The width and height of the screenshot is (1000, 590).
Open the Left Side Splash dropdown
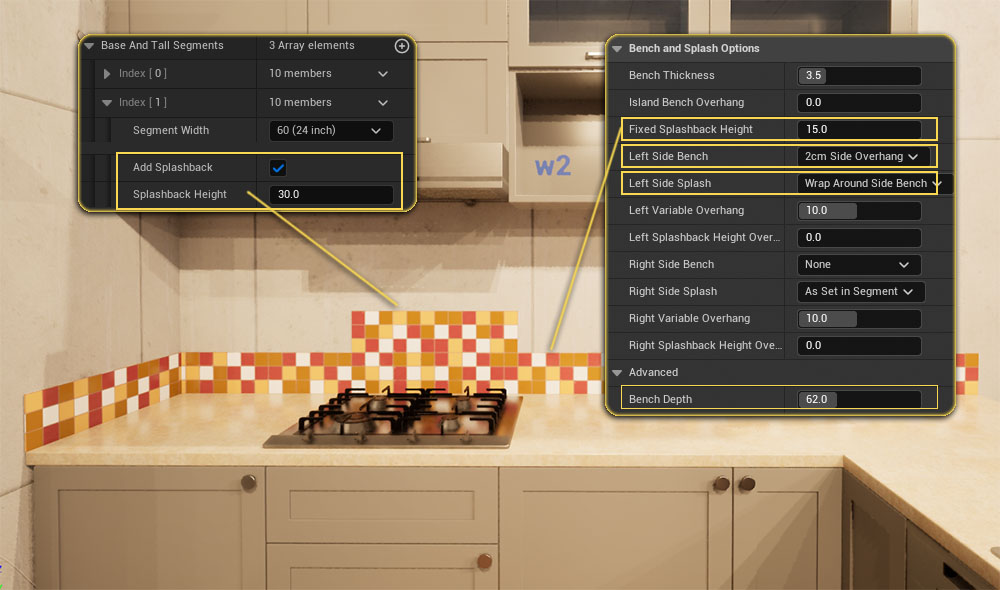[x=872, y=184]
